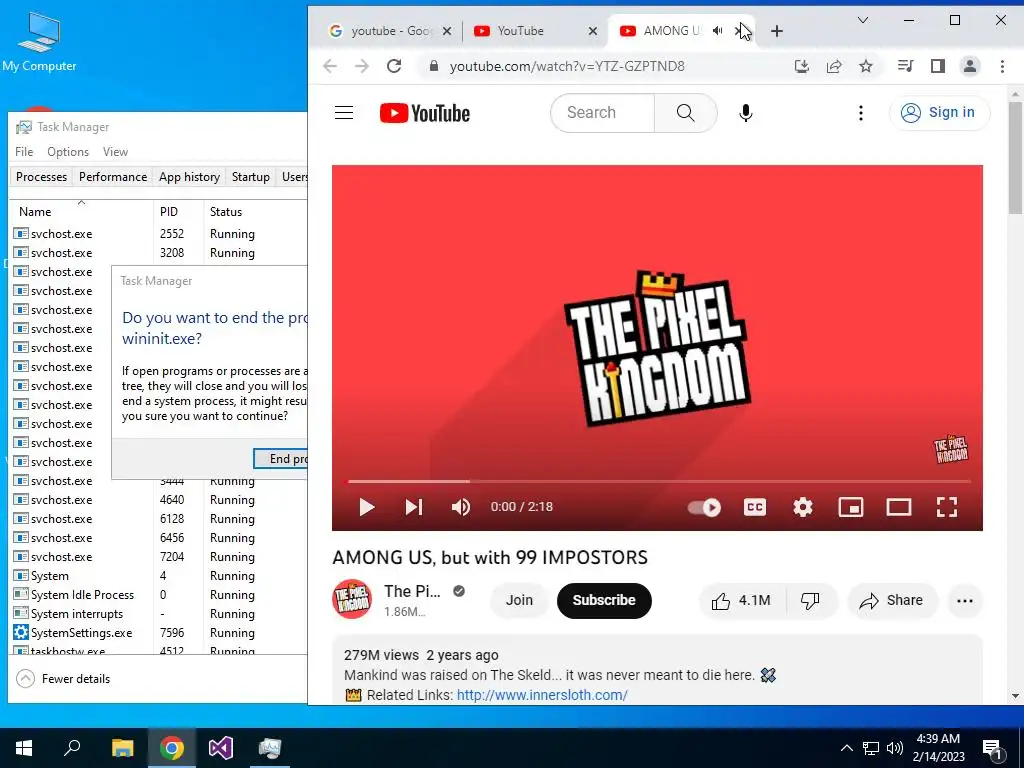Viewport: 1024px width, 768px height.
Task: Open taskbar search magnifier
Action: click(x=72, y=748)
